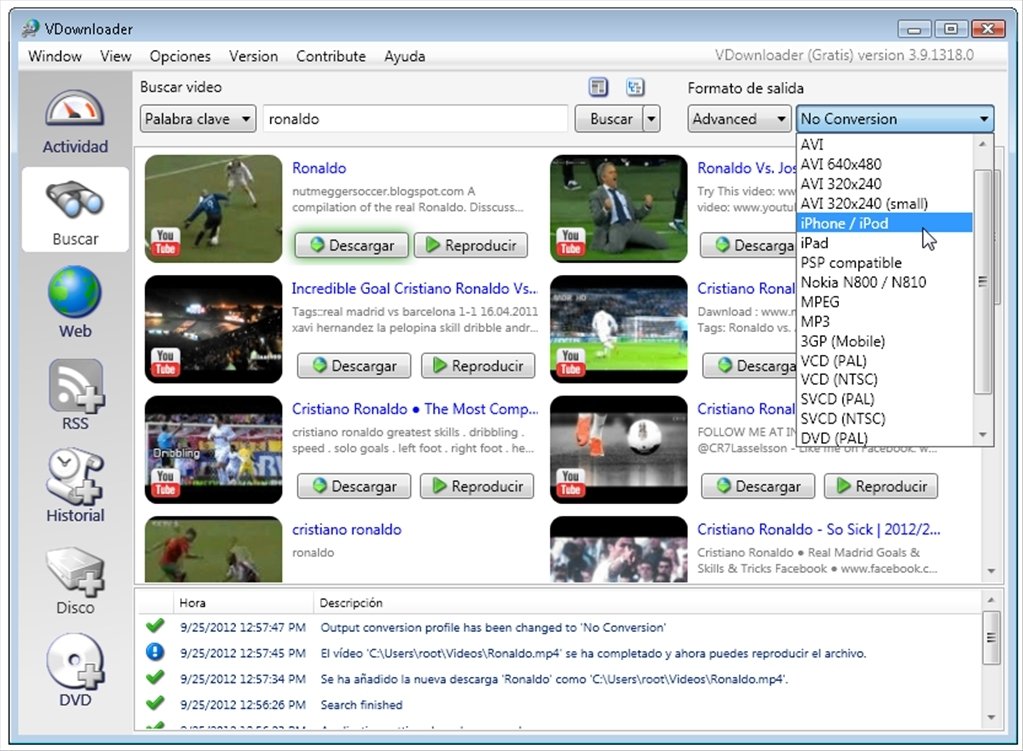1023x751 pixels.
Task: Choose SVCD (NTSC) format option
Action: coord(885,418)
